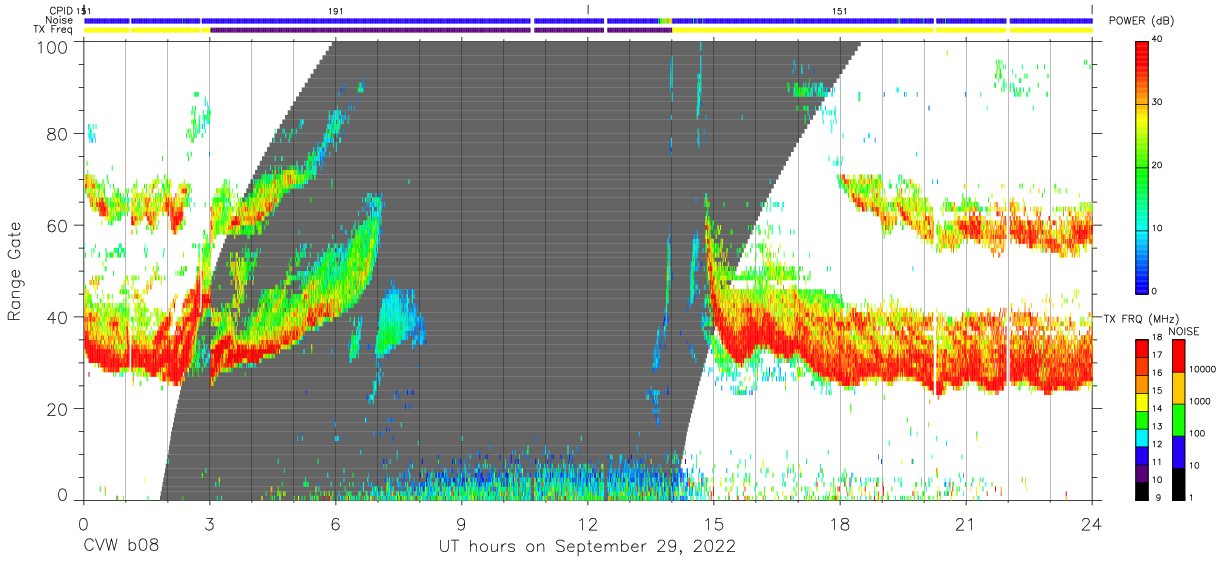Click the 18 tick on UT hours axis
Image resolution: width=1228 pixels, height=567 pixels.
[840, 523]
